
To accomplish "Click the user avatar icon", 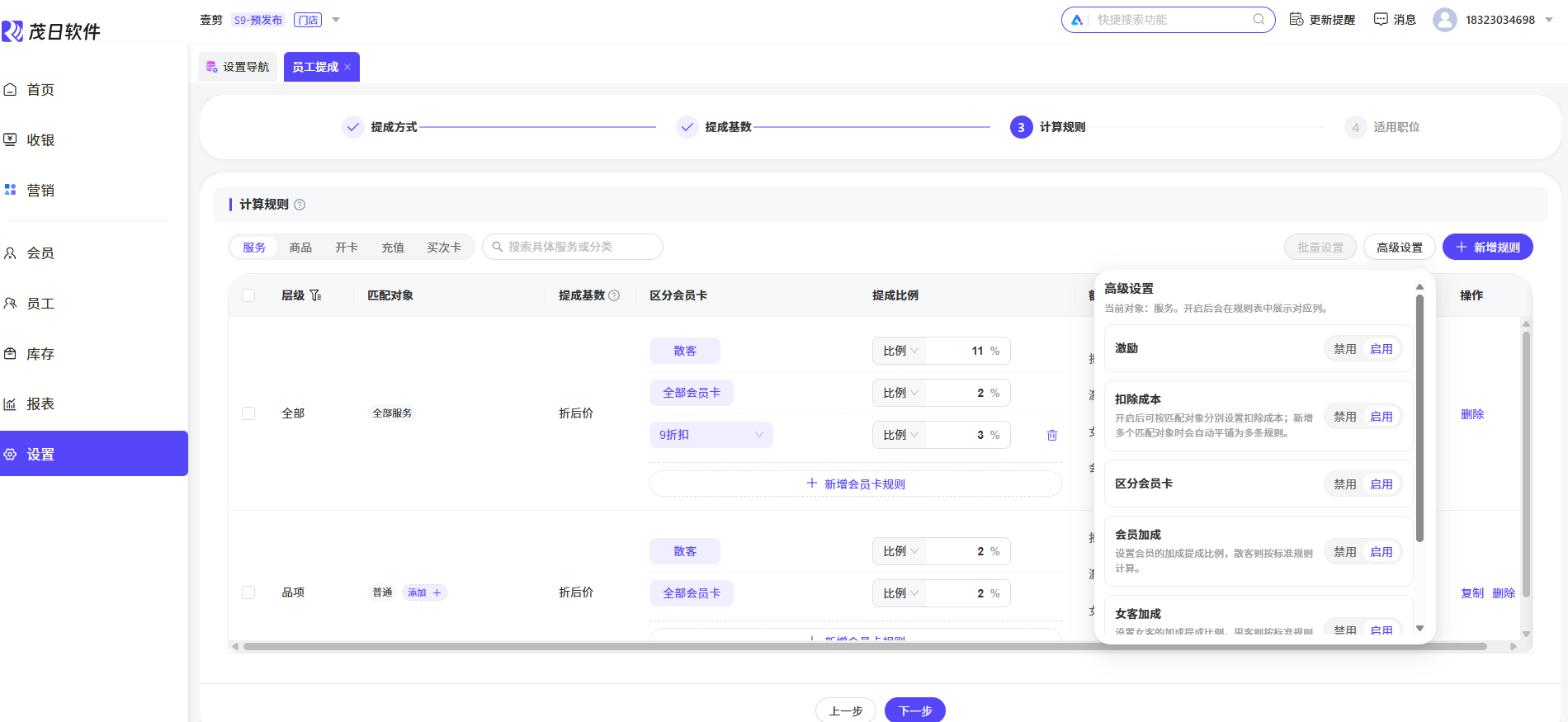I will (x=1444, y=20).
